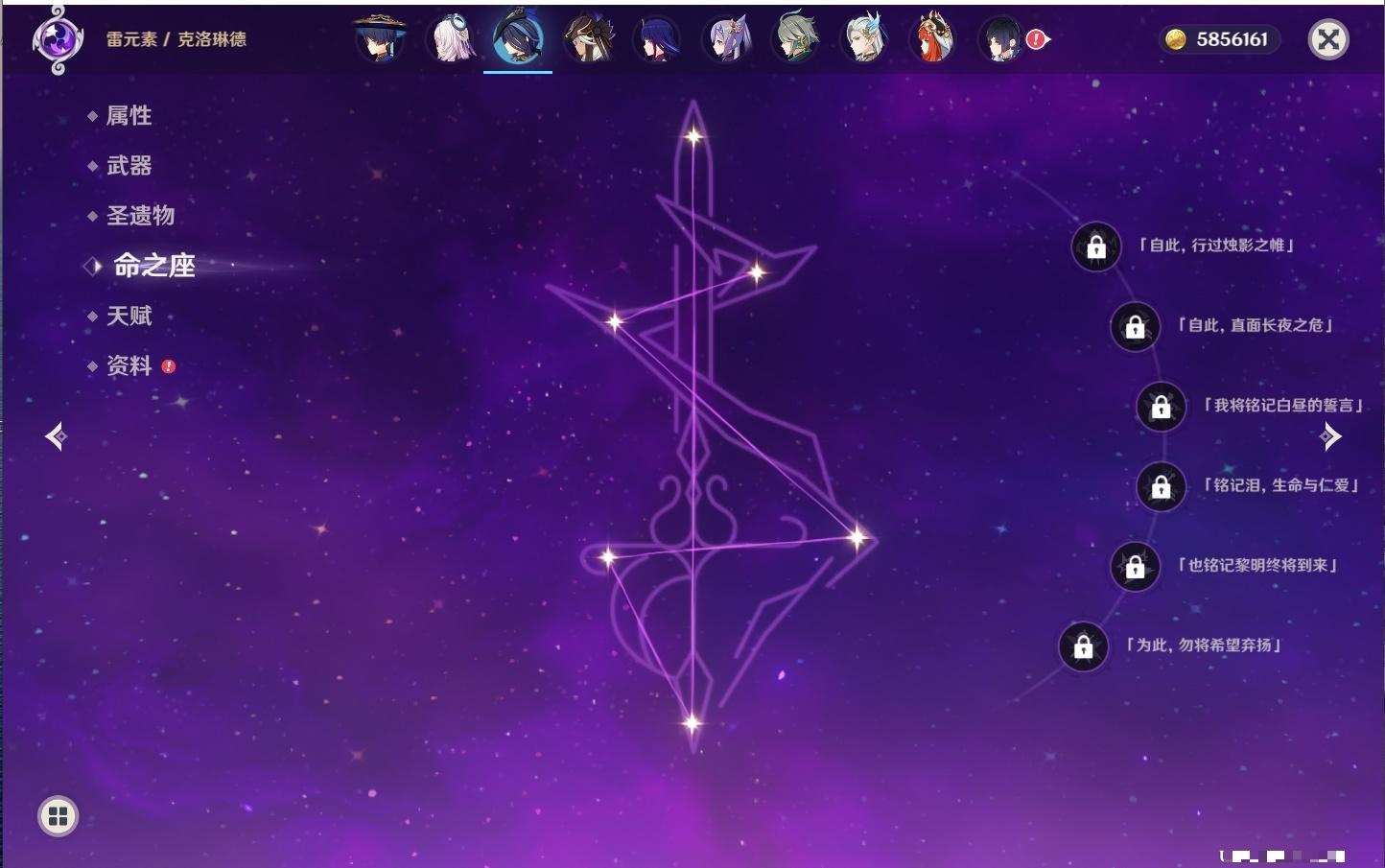Close the character screen with the X button
Screen dimensions: 1385x868
pyautogui.click(x=1328, y=39)
